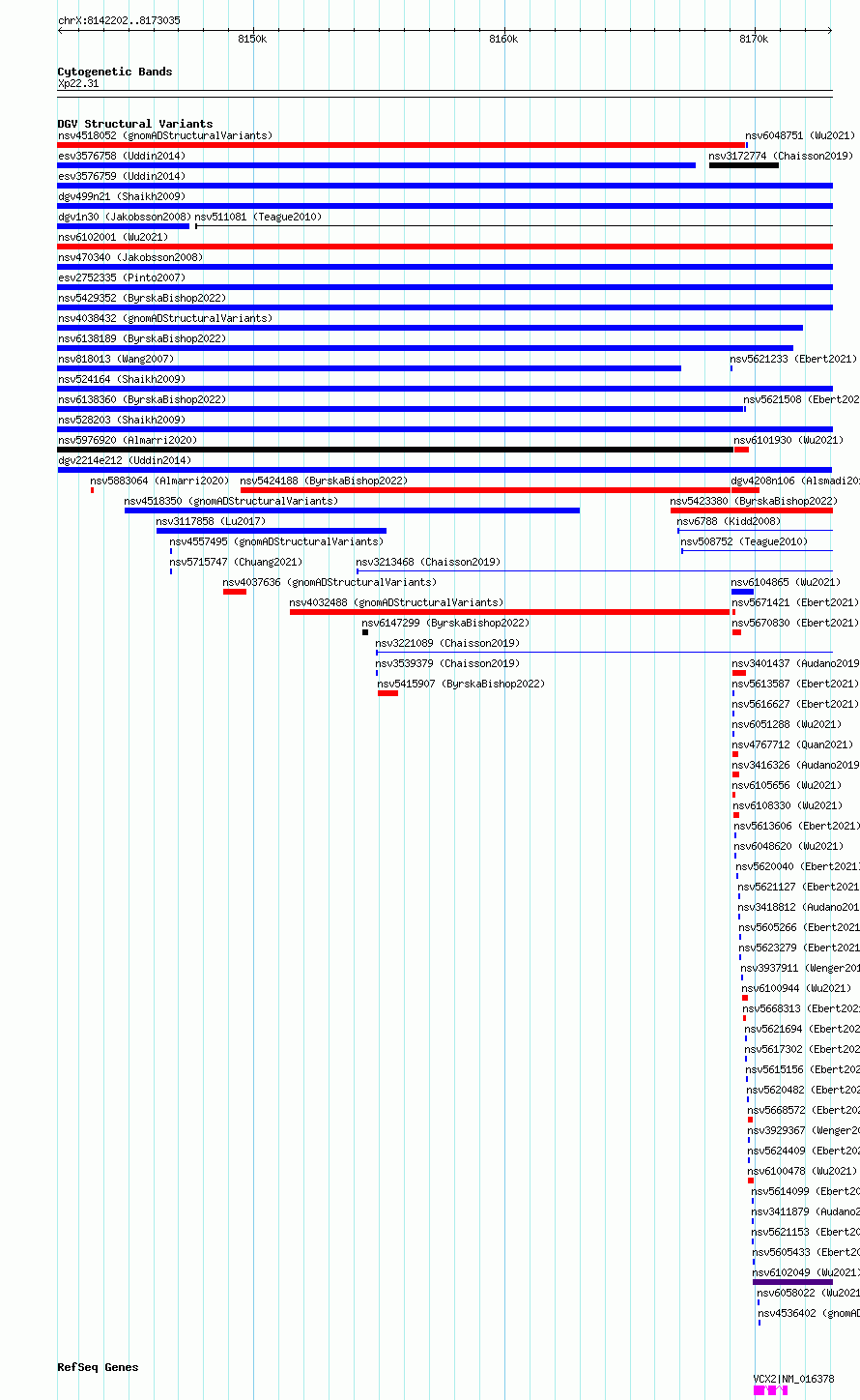Open the nsv6138360 (ByrskaBishop2022) variant

point(142,399)
